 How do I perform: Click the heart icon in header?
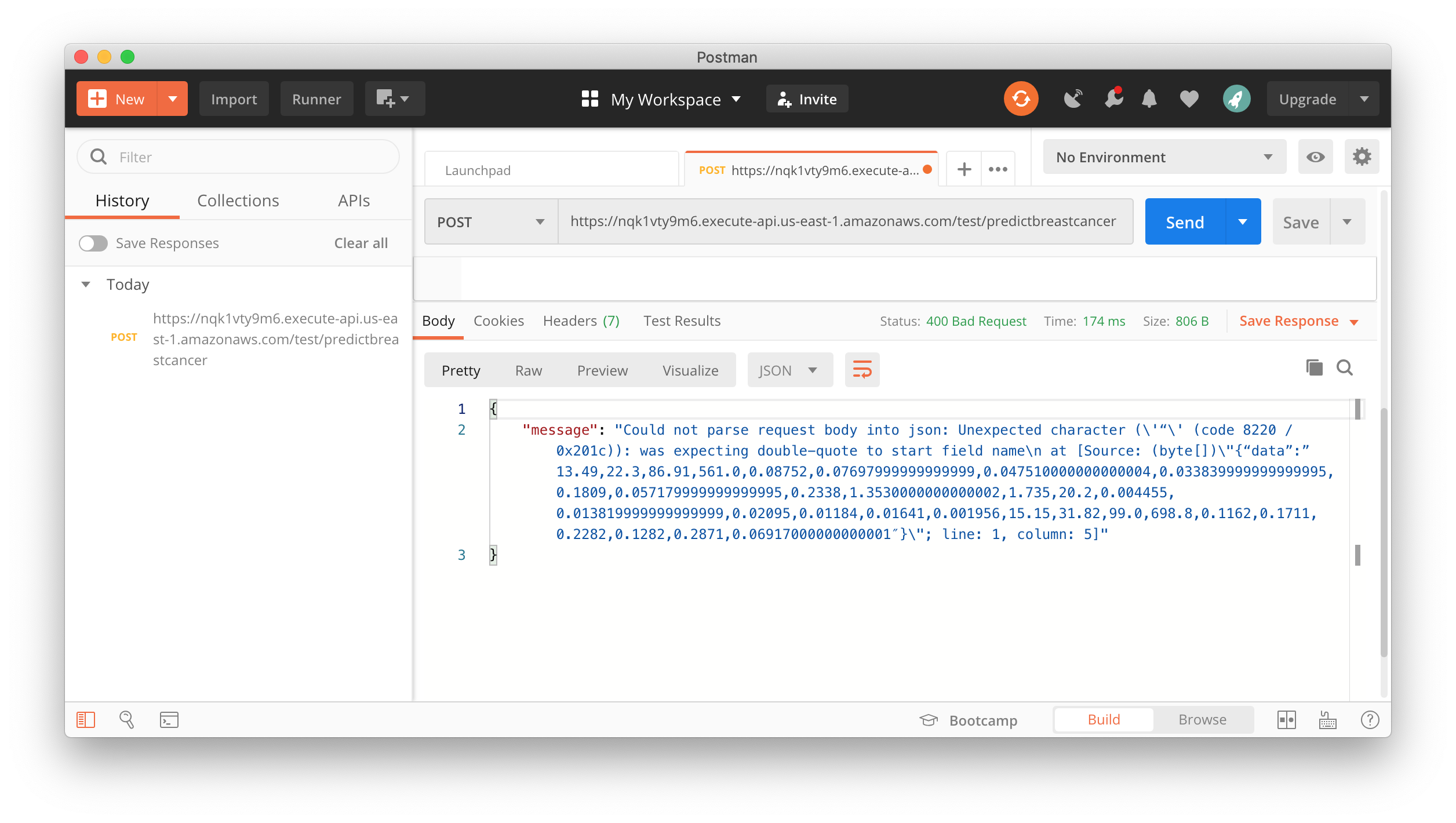(1189, 99)
